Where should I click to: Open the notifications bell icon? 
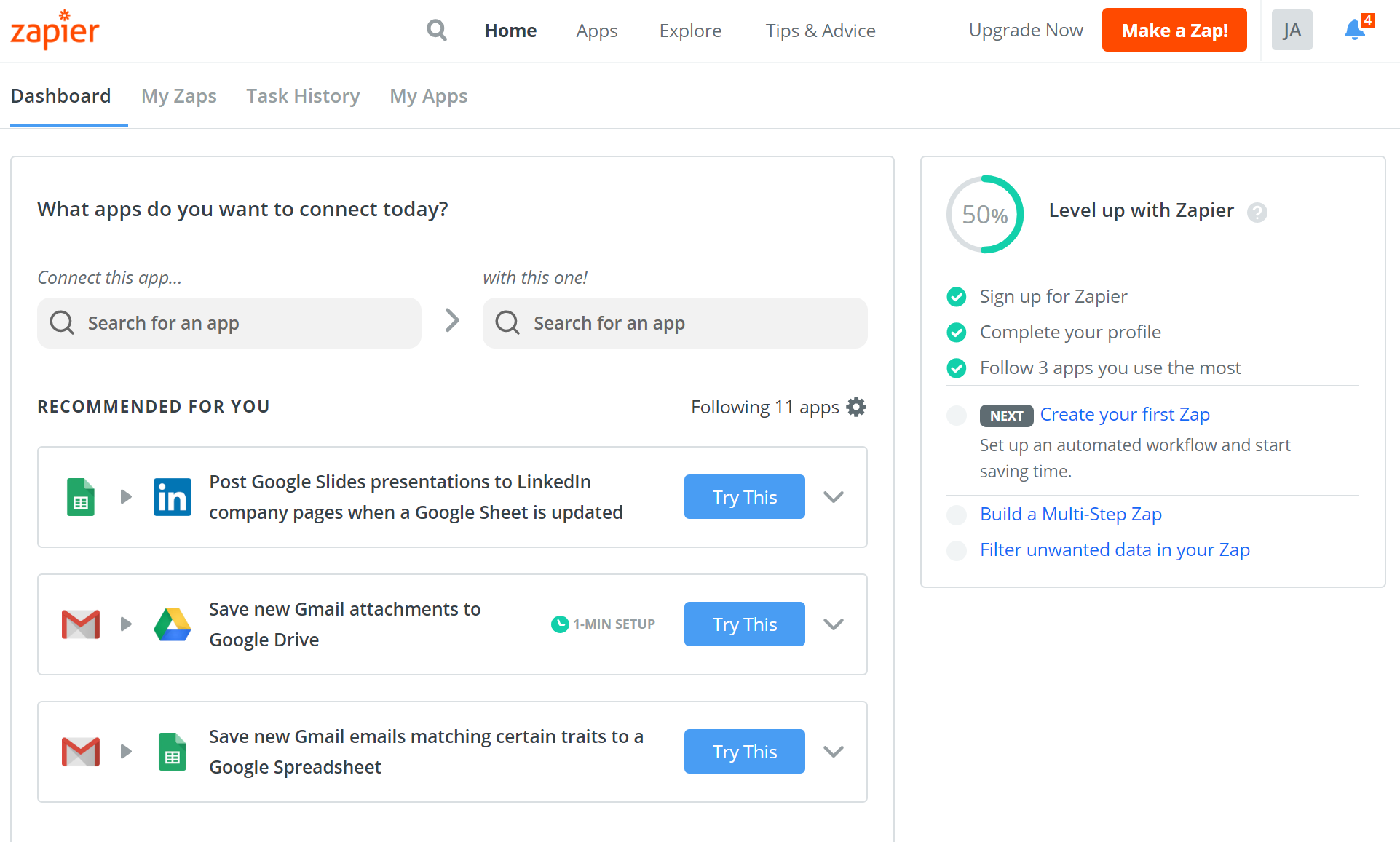pyautogui.click(x=1355, y=30)
